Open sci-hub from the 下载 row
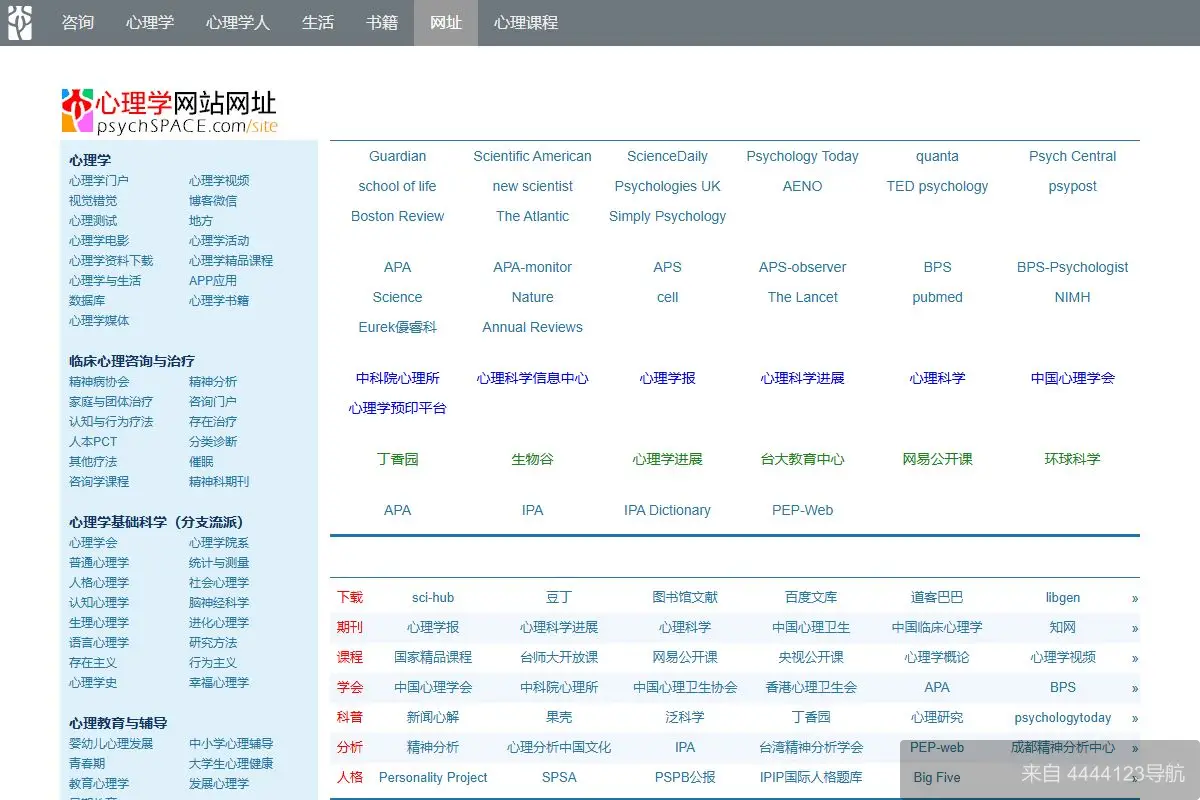This screenshot has width=1200, height=800. point(433,597)
